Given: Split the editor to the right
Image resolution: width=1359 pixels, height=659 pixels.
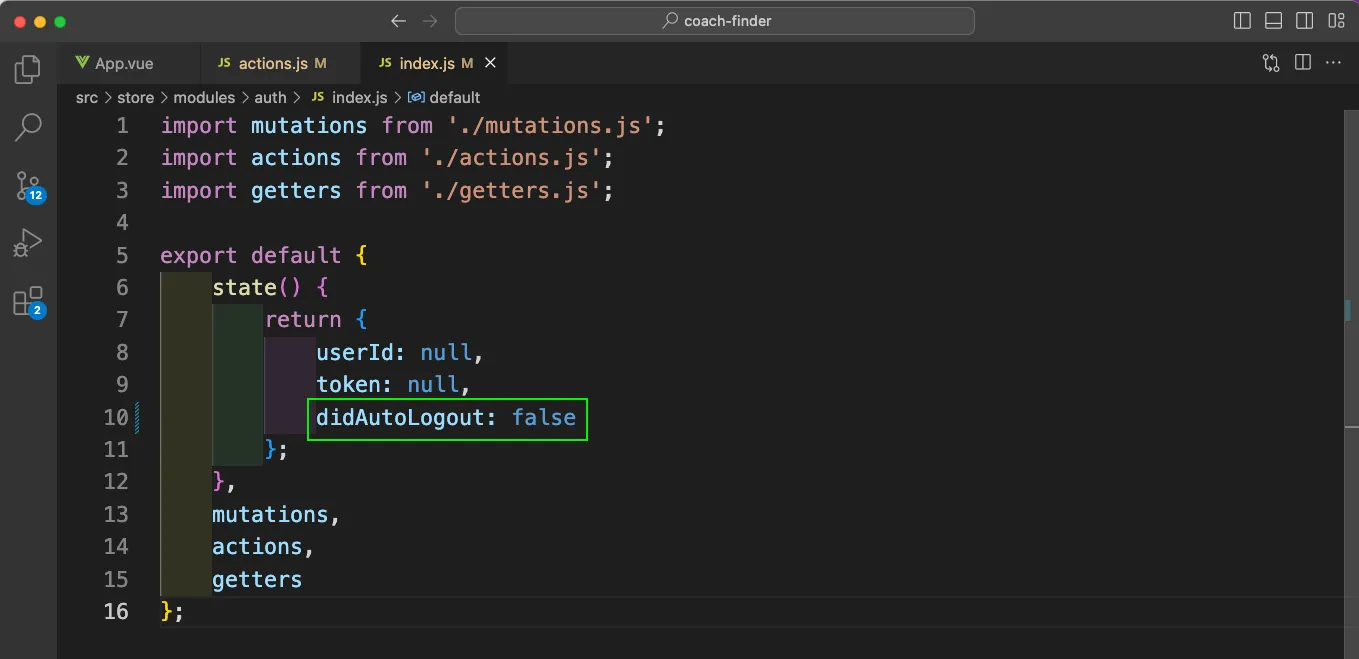Looking at the screenshot, I should pos(1303,63).
